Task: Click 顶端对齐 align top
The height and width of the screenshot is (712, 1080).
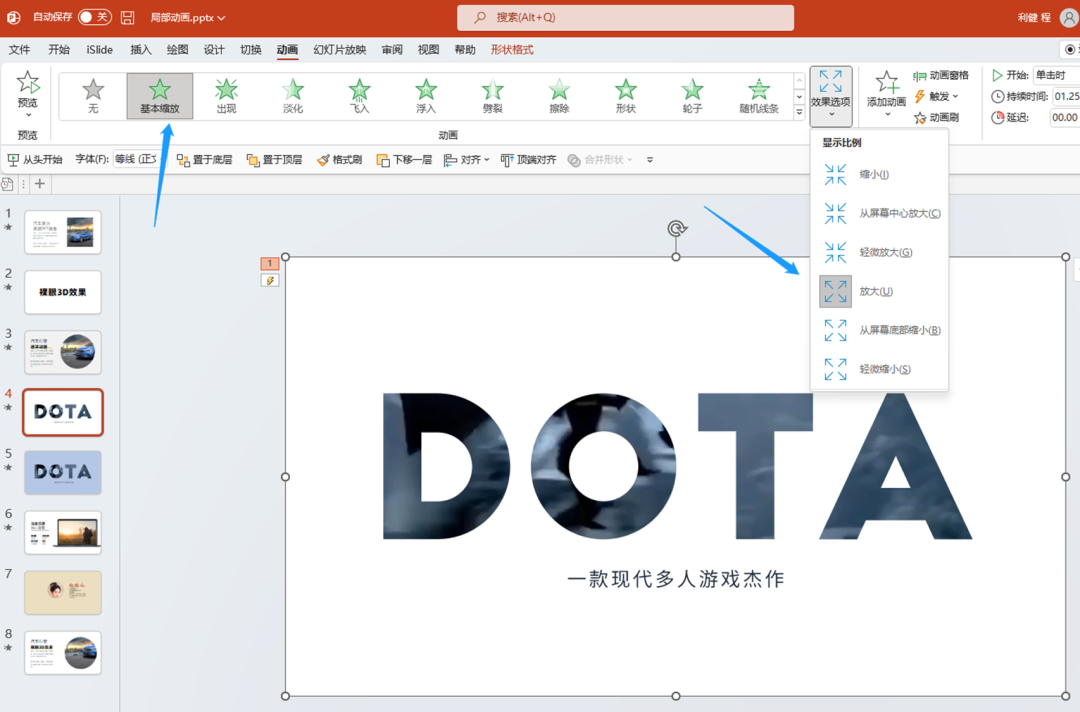Action: click(x=528, y=160)
